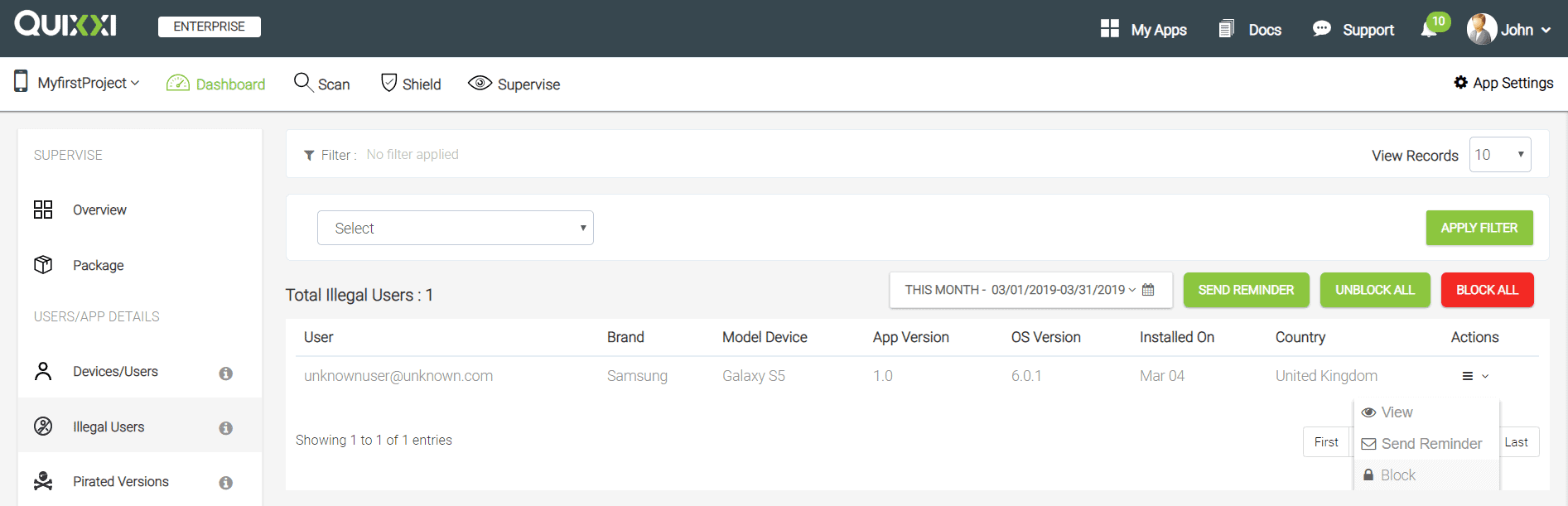This screenshot has height=506, width=1568.
Task: Open the My Apps grid icon
Action: [x=1110, y=29]
